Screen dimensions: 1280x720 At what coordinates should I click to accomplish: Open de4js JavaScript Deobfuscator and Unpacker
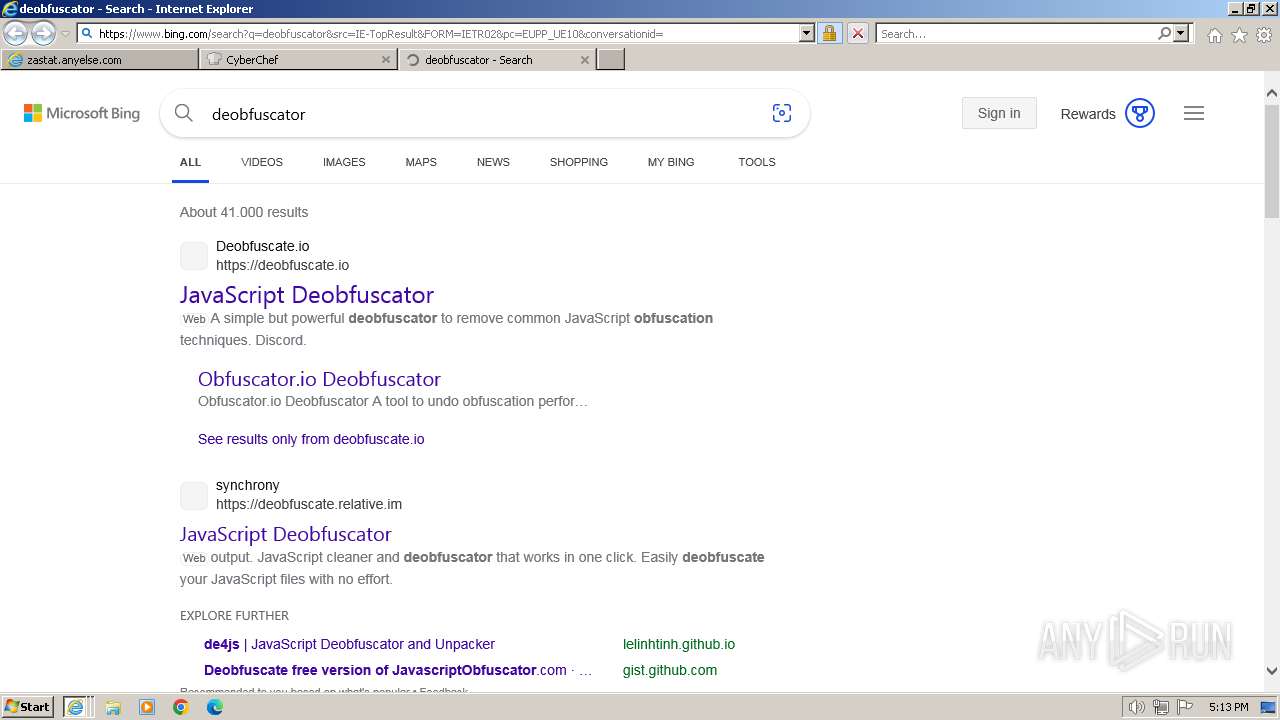point(349,644)
